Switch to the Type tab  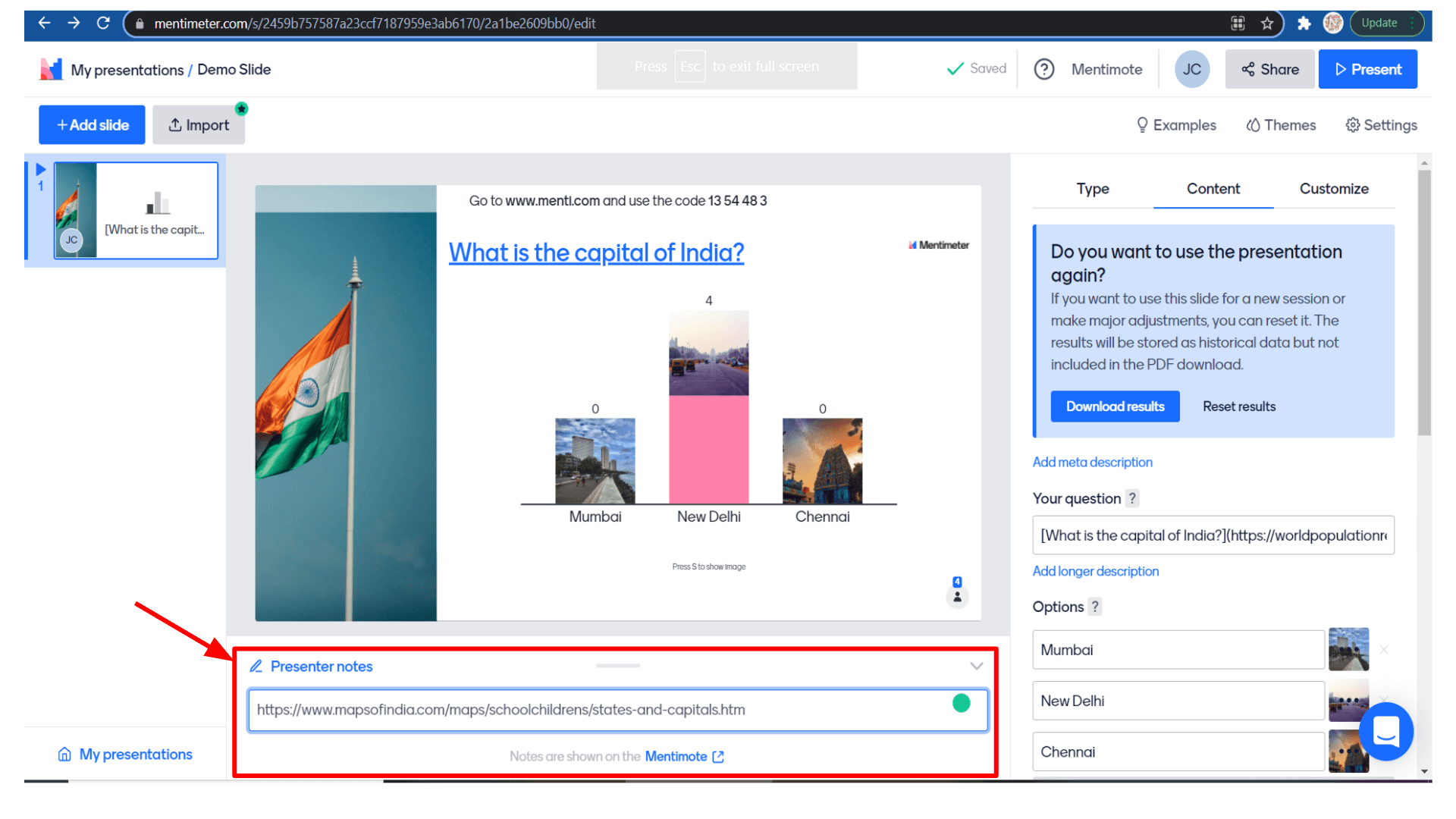pyautogui.click(x=1092, y=189)
